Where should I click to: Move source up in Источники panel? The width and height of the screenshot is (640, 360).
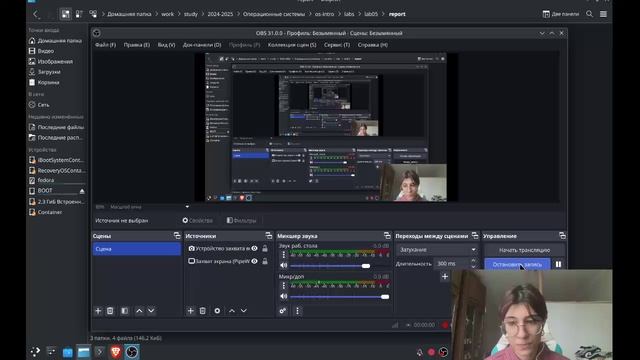click(232, 311)
